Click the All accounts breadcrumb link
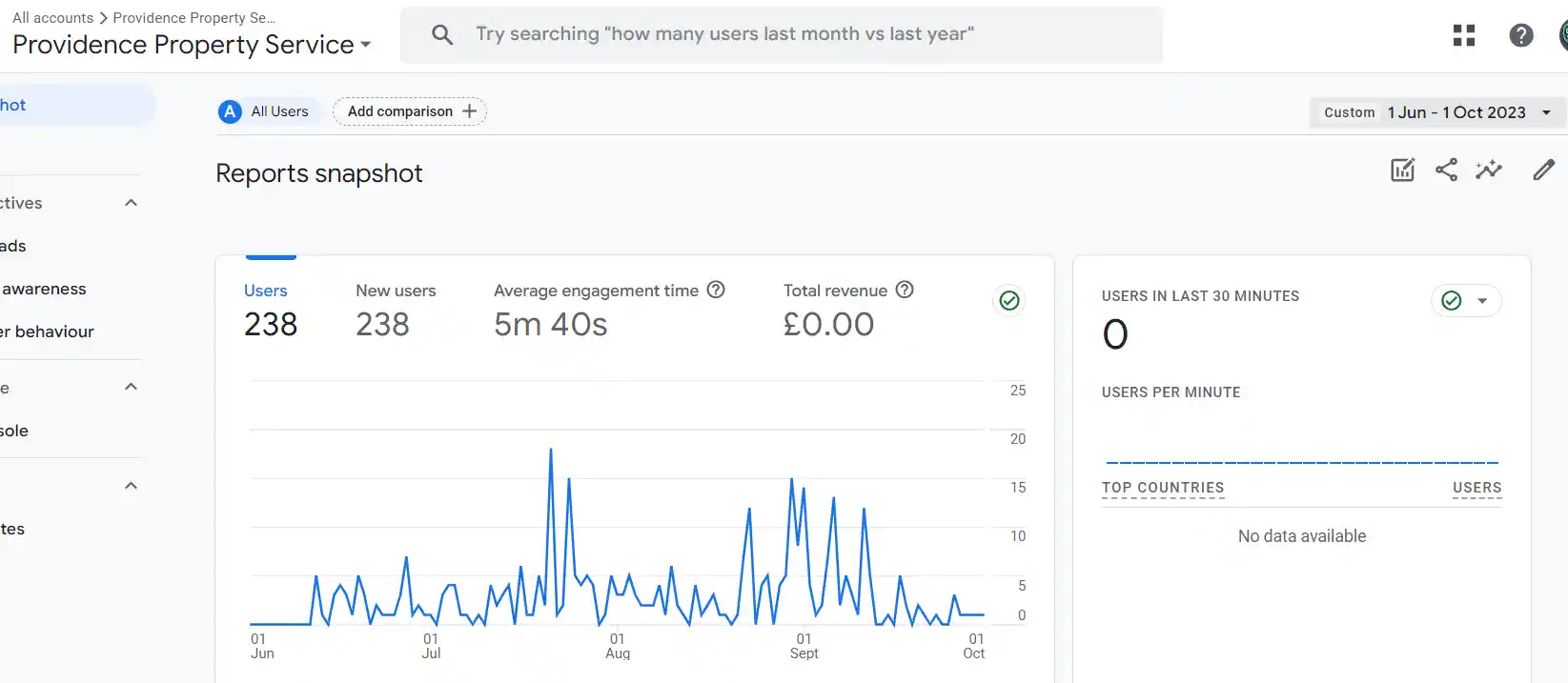 tap(52, 18)
